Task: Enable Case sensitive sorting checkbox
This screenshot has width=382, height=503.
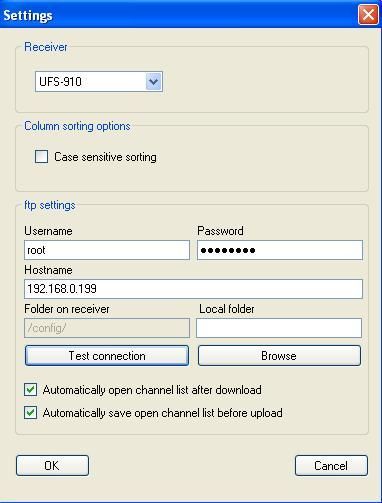Action: [41, 156]
